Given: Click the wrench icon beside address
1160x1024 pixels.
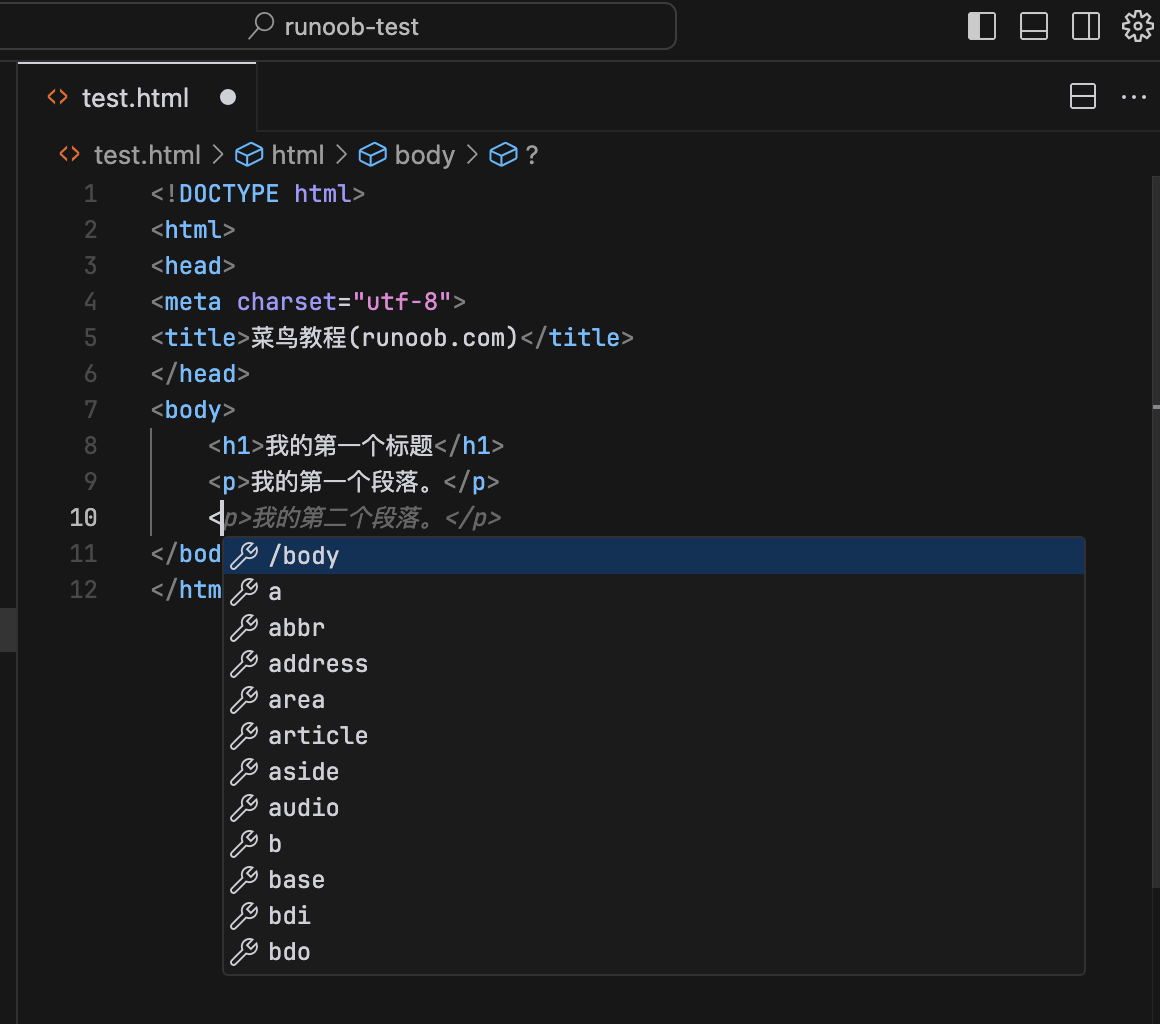Looking at the screenshot, I should [x=244, y=664].
